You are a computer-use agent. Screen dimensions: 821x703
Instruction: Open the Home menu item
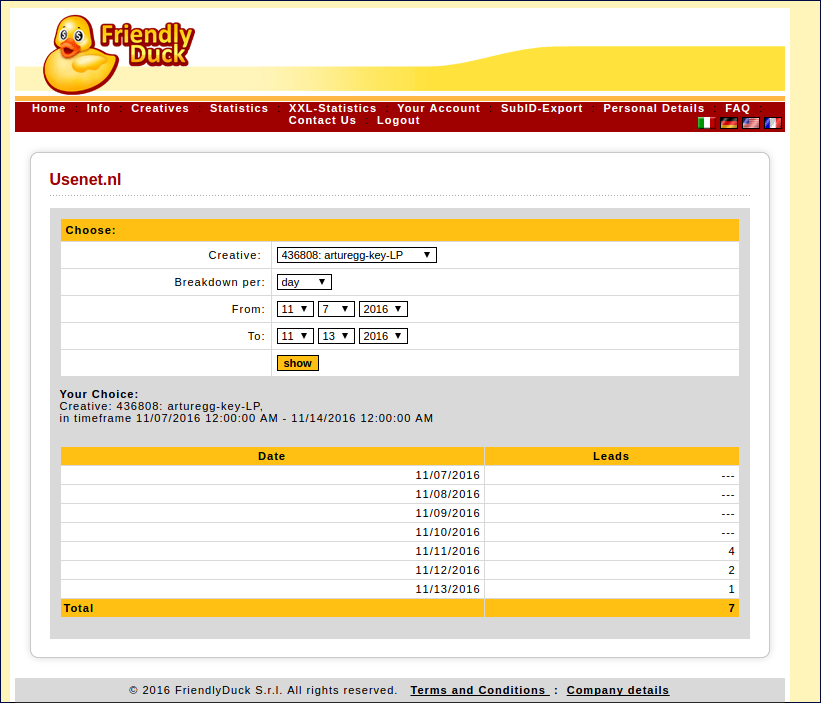point(49,108)
